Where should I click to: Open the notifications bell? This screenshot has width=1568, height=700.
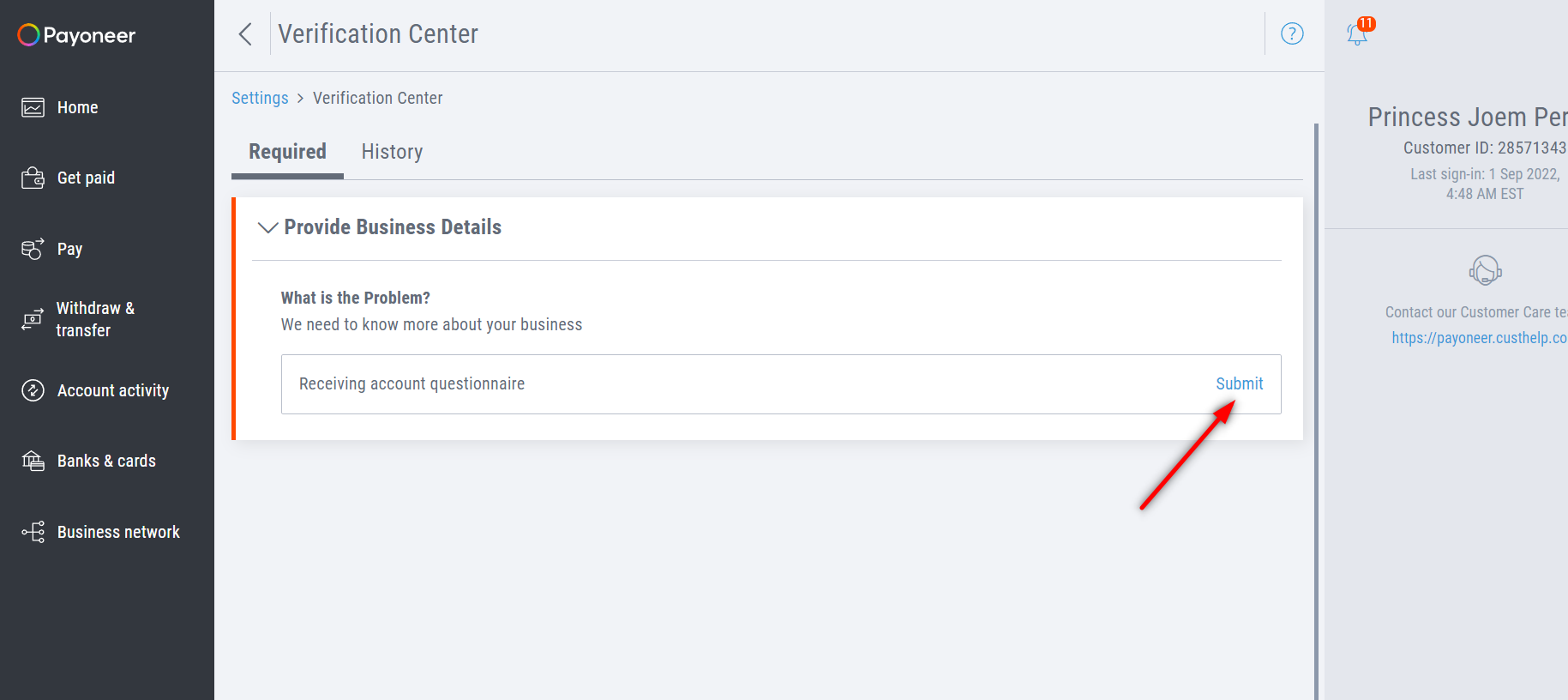[1357, 35]
